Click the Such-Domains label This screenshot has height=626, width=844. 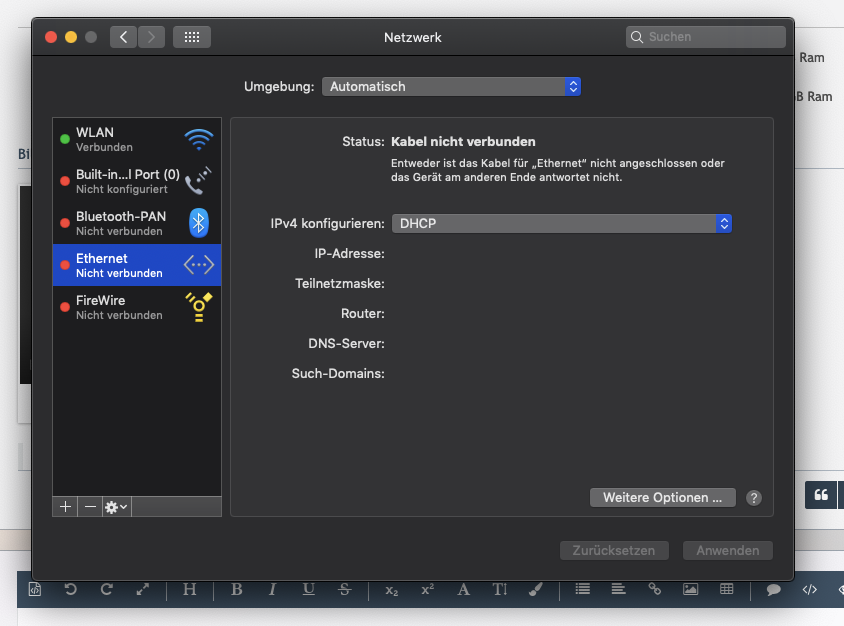338,374
